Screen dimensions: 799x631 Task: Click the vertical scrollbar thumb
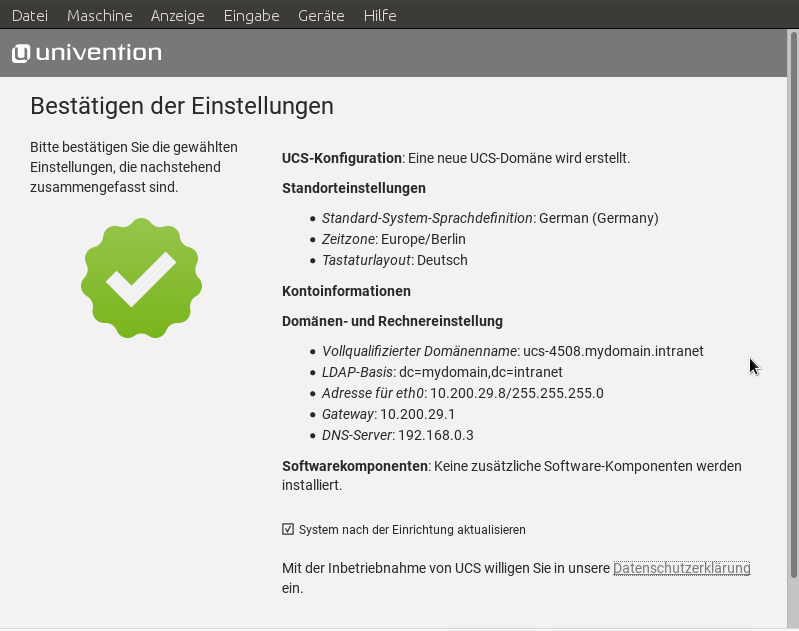(794, 300)
